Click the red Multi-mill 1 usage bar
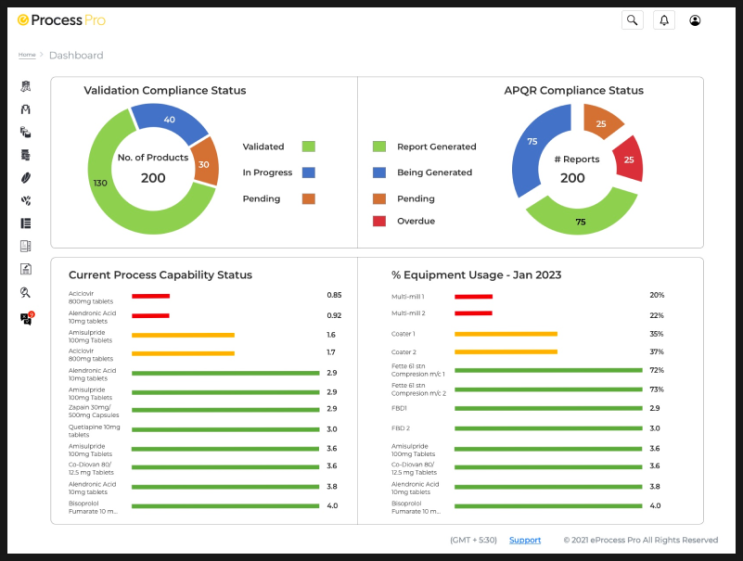743x561 pixels. coord(473,296)
